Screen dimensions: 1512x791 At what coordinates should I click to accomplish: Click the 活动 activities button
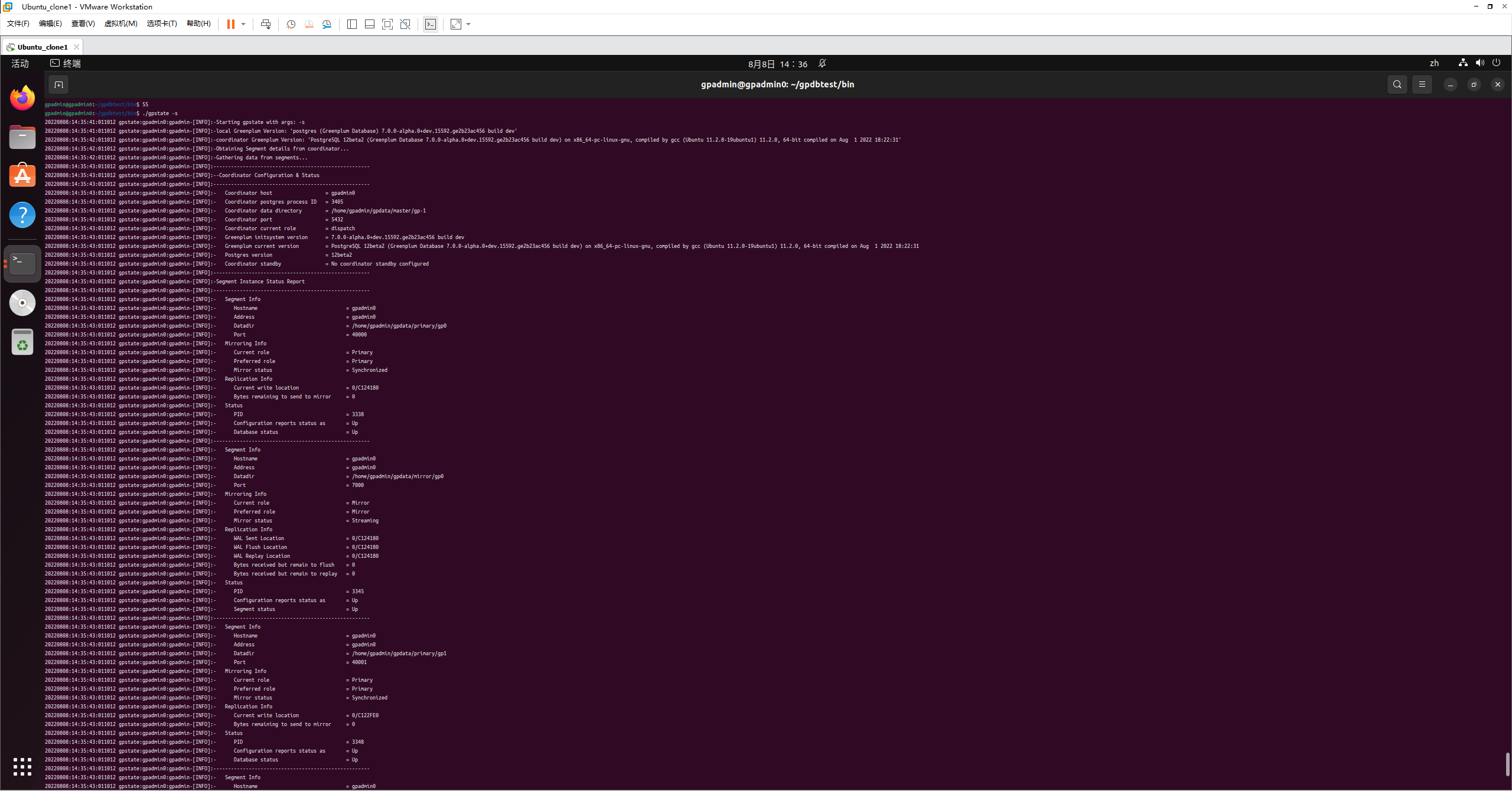click(20, 63)
